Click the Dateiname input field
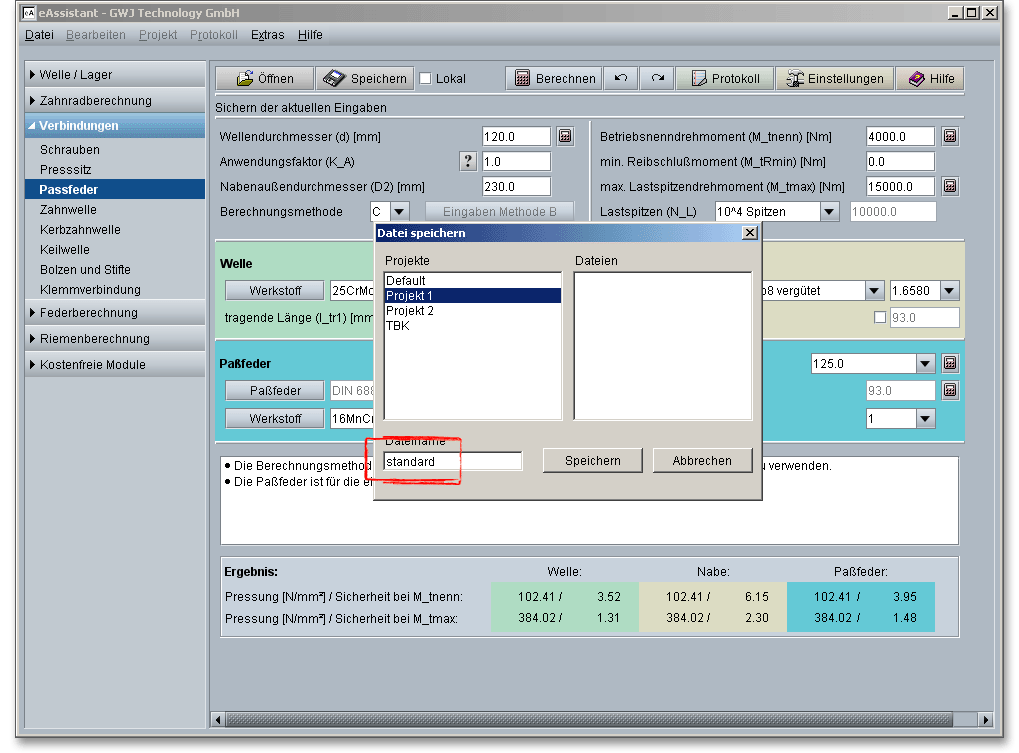 (453, 462)
